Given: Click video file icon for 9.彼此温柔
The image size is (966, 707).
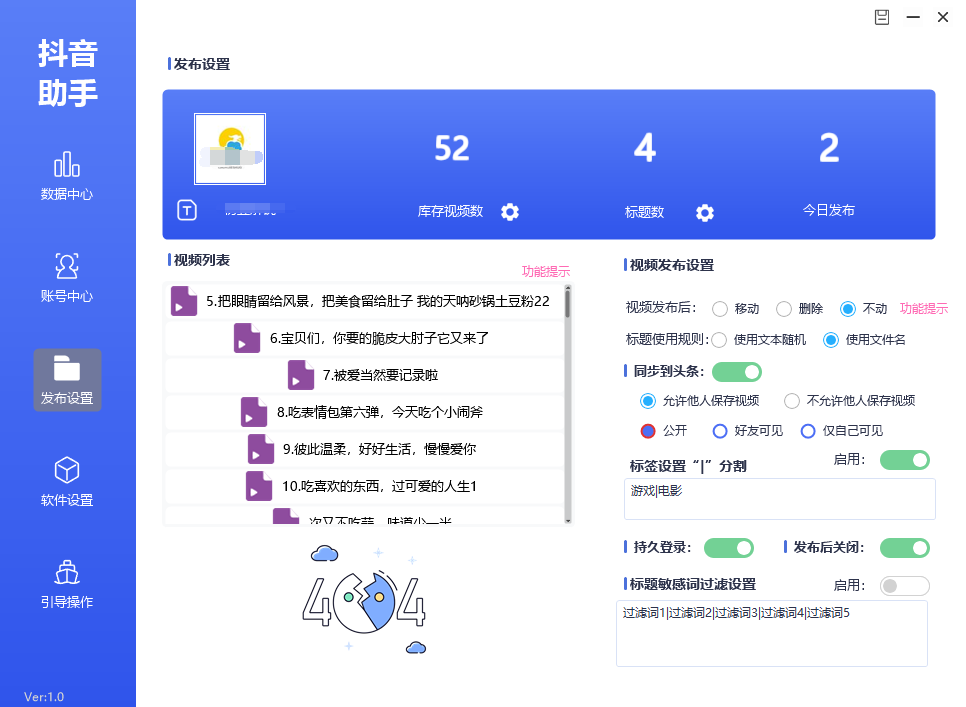Looking at the screenshot, I should tap(261, 449).
